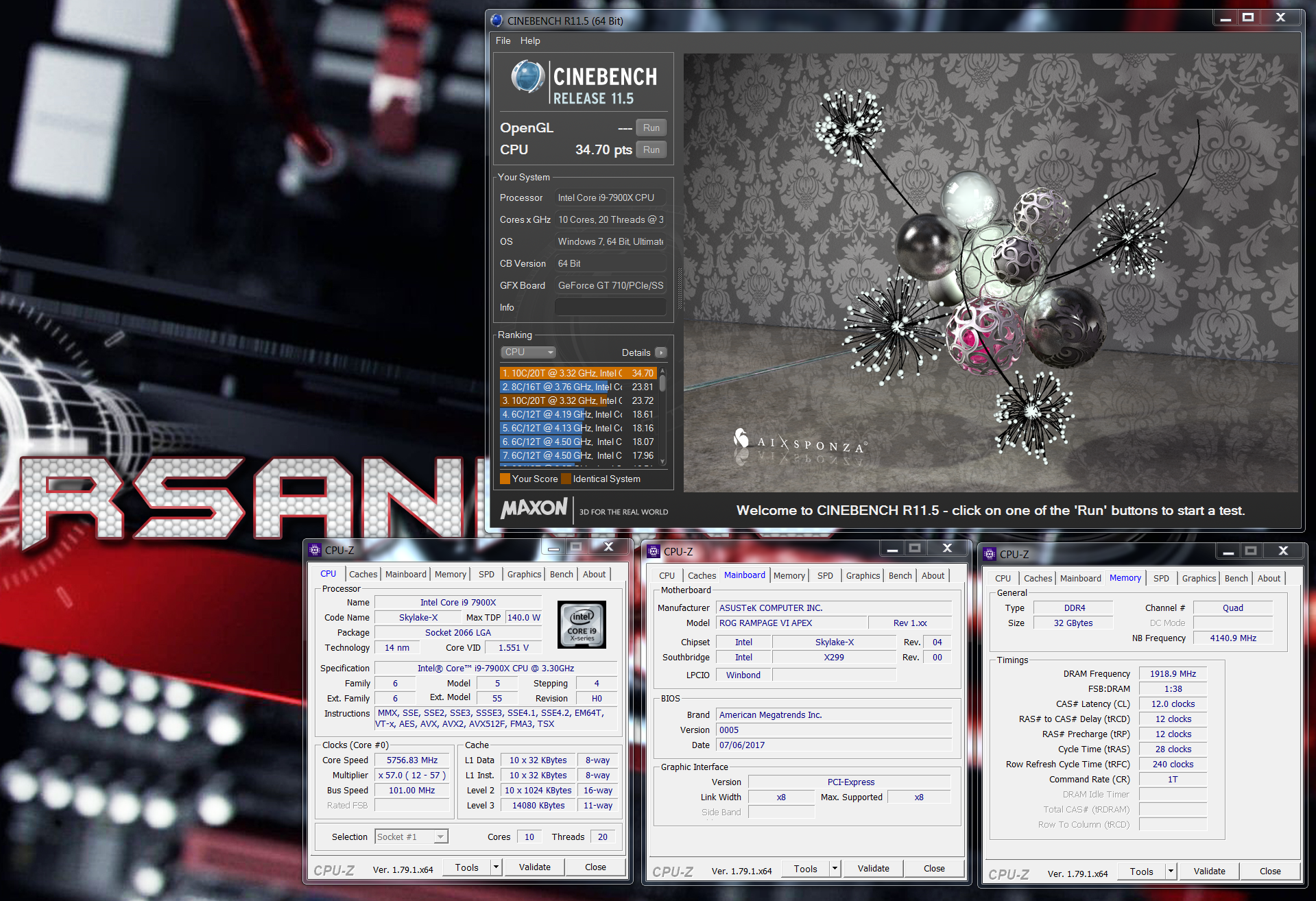Click the MAXON logo at bottom

click(x=534, y=508)
